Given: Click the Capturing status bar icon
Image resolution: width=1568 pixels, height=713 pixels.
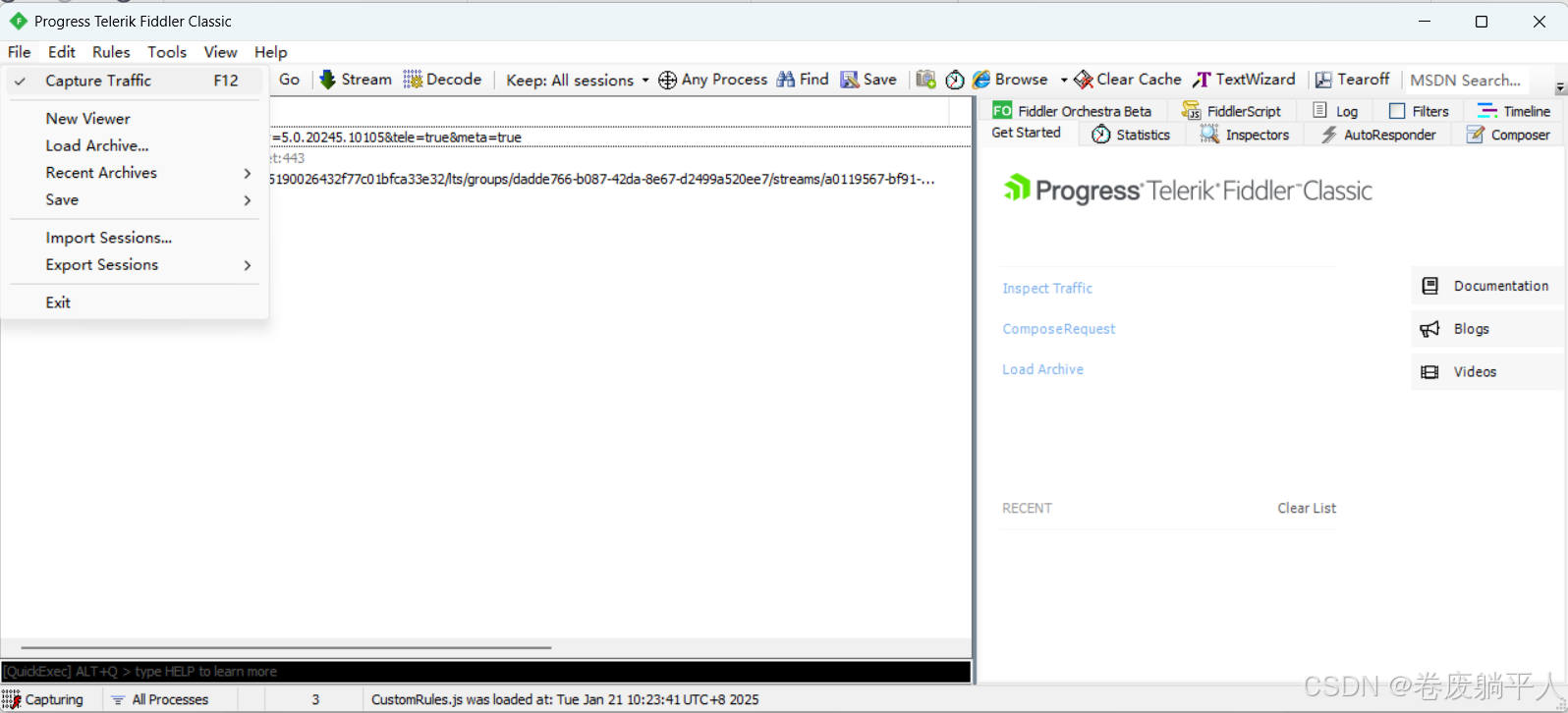Looking at the screenshot, I should tap(11, 700).
